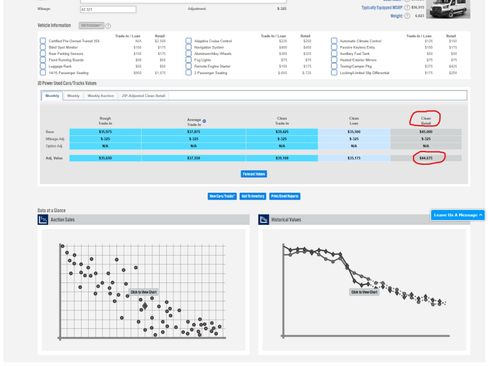
Task: Select the Adaptive Cruise Control checkbox
Action: coord(189,41)
